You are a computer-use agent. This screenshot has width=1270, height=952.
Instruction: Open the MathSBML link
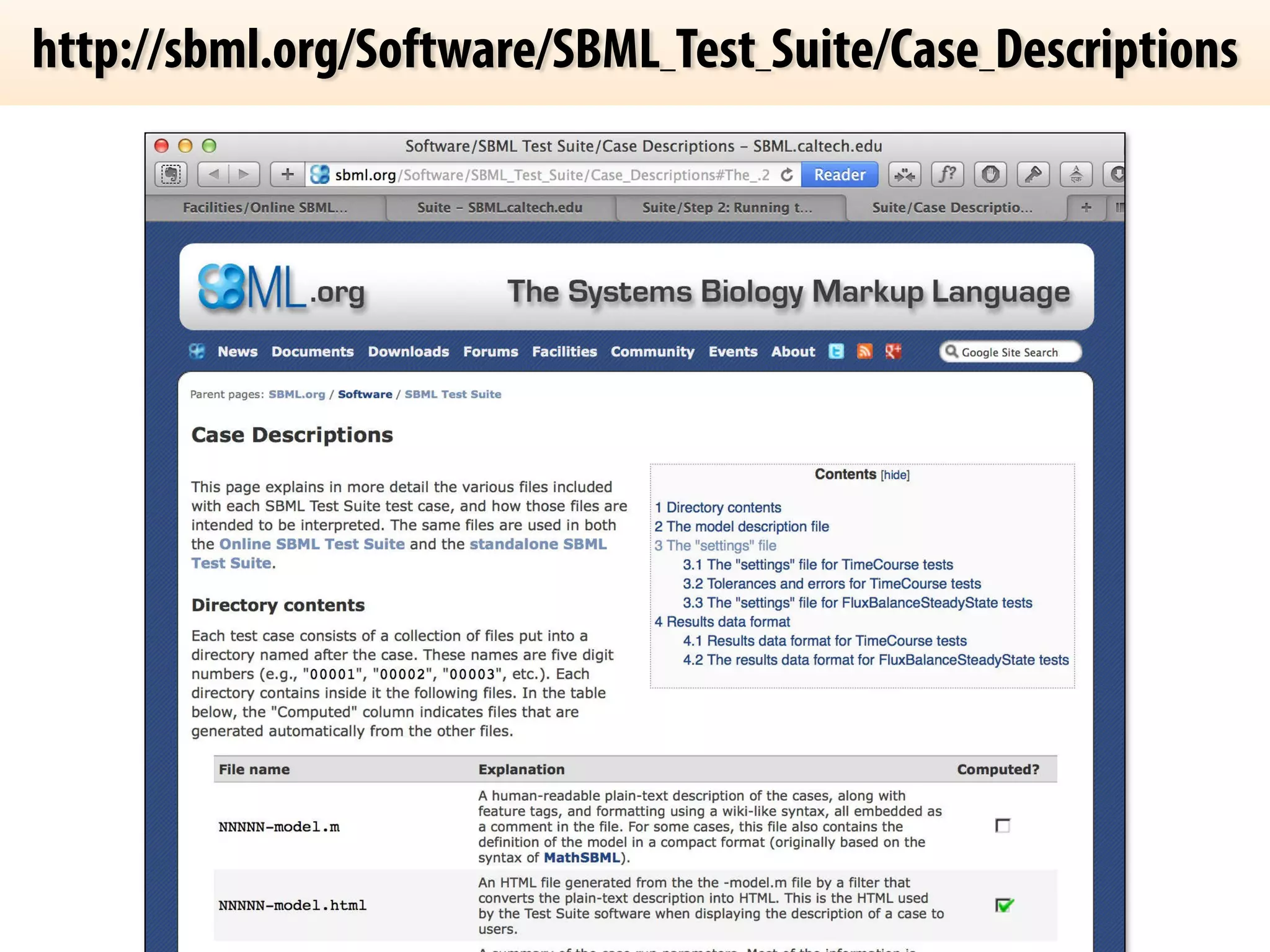(x=582, y=858)
